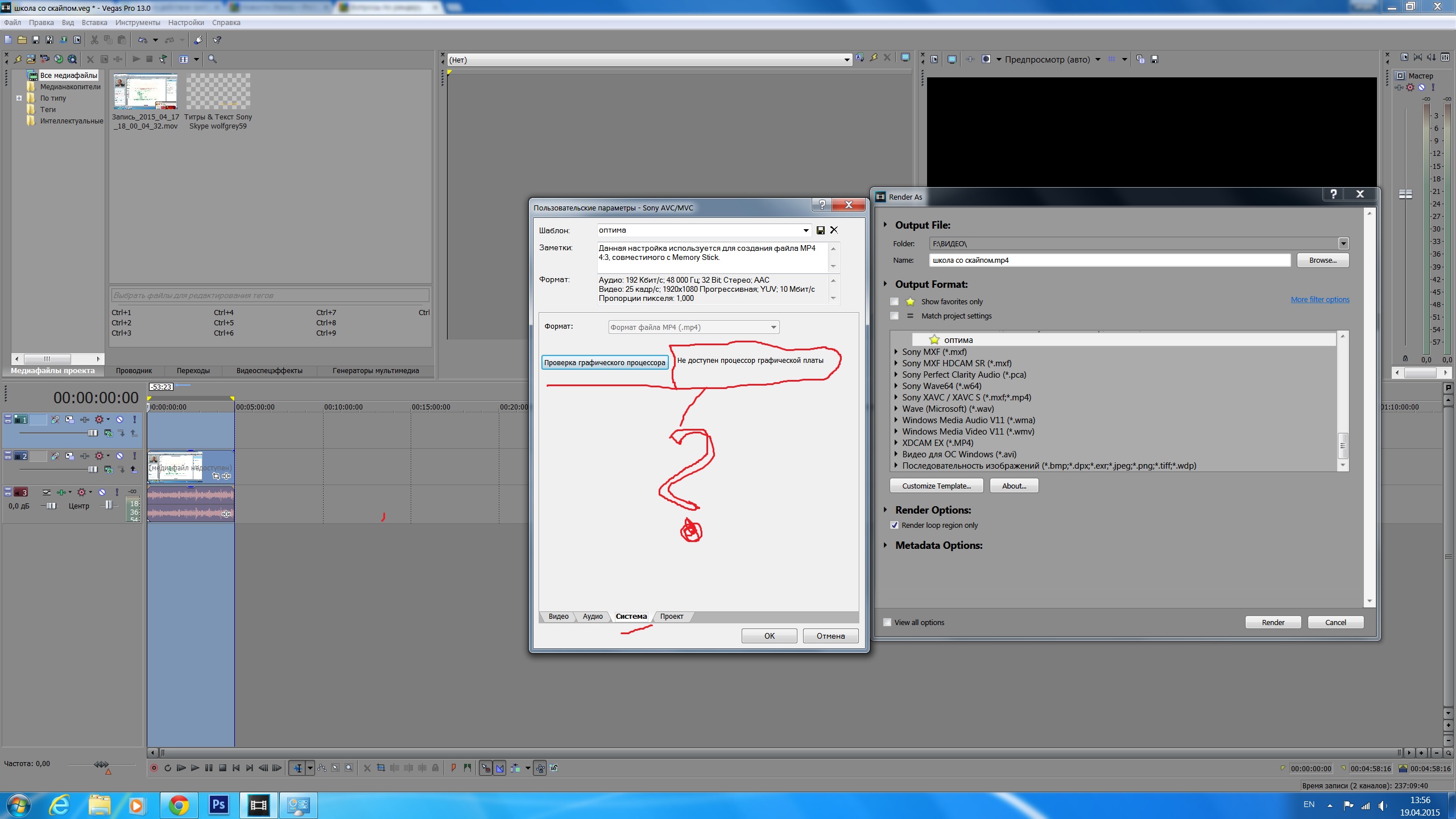Click the Open project folder icon

coord(22,40)
